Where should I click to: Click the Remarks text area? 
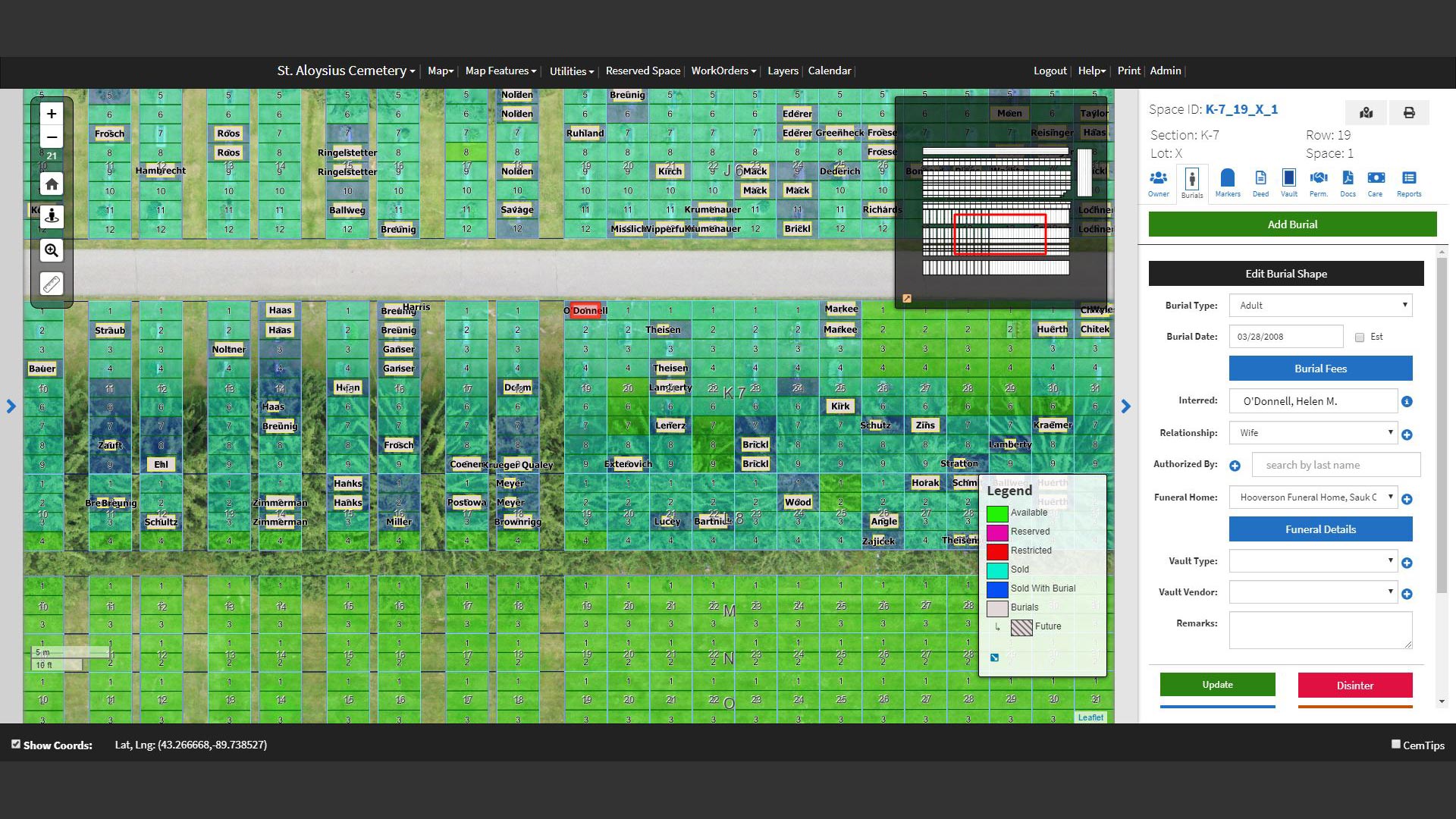tap(1320, 630)
